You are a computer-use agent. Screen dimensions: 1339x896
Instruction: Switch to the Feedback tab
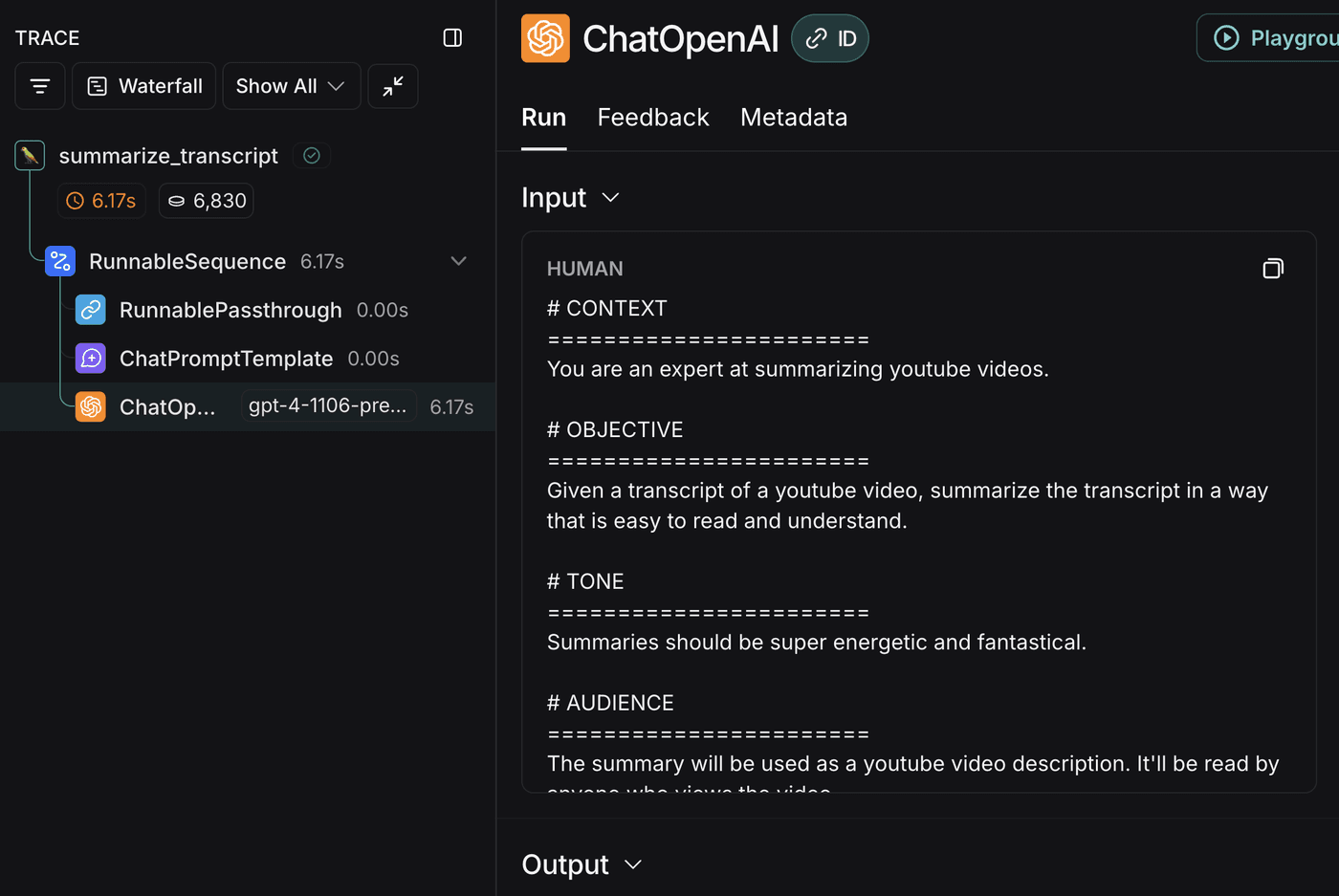pos(653,118)
